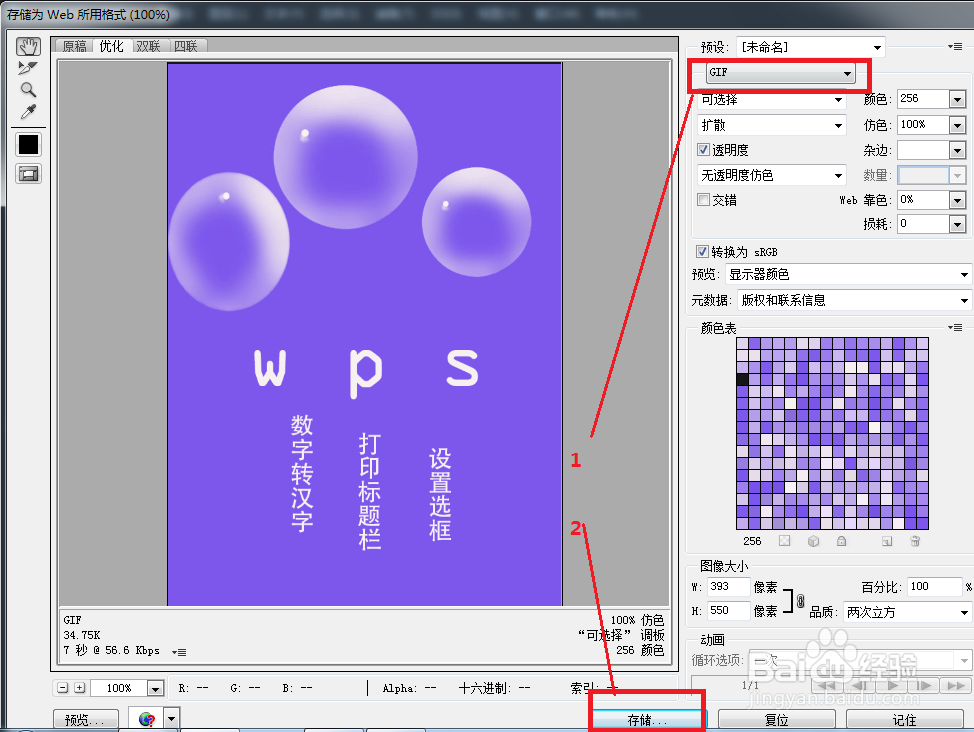The height and width of the screenshot is (732, 974).
Task: Switch to the 双联 tab
Action: tap(148, 46)
